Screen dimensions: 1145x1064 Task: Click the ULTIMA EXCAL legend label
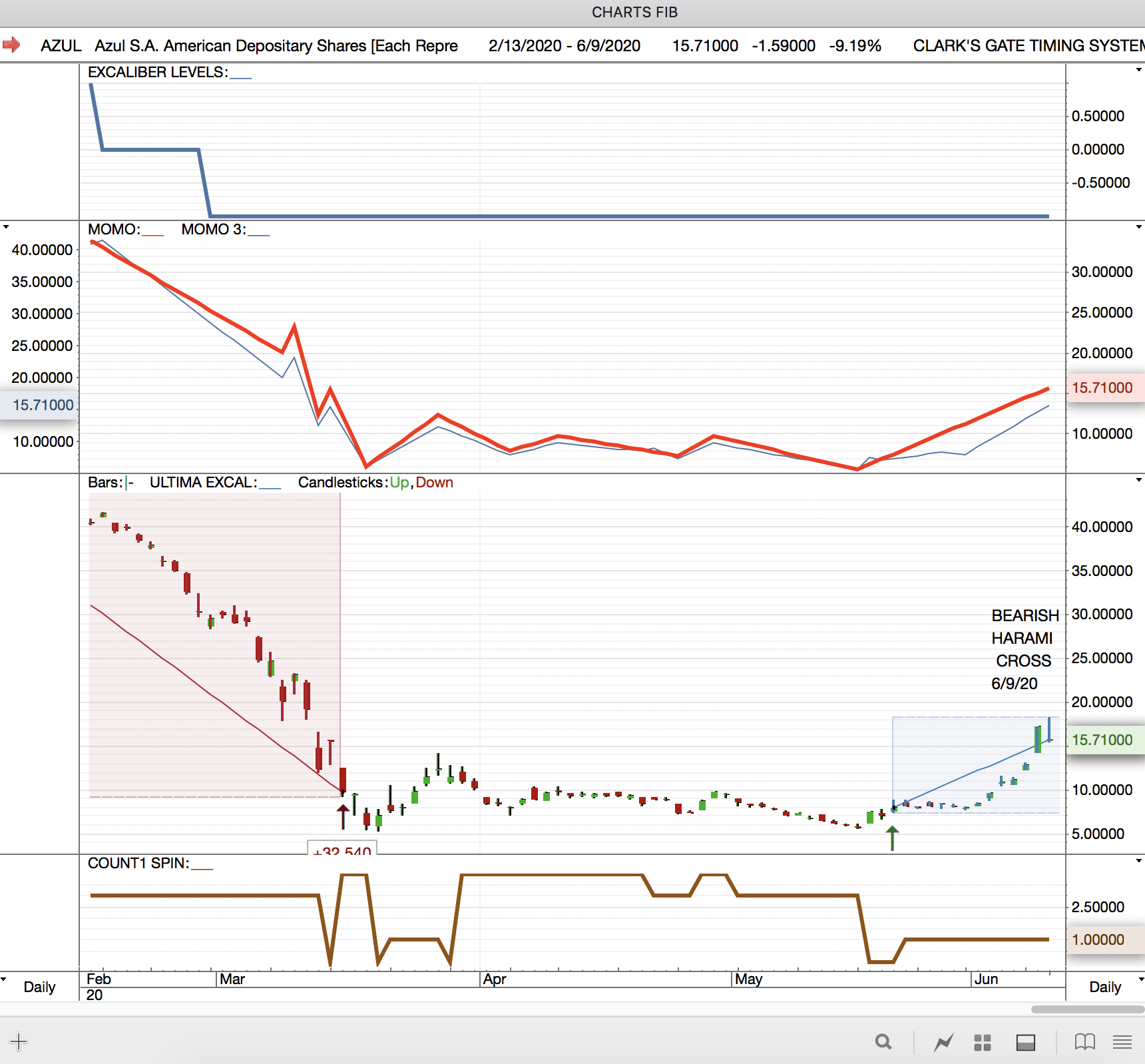point(203,482)
